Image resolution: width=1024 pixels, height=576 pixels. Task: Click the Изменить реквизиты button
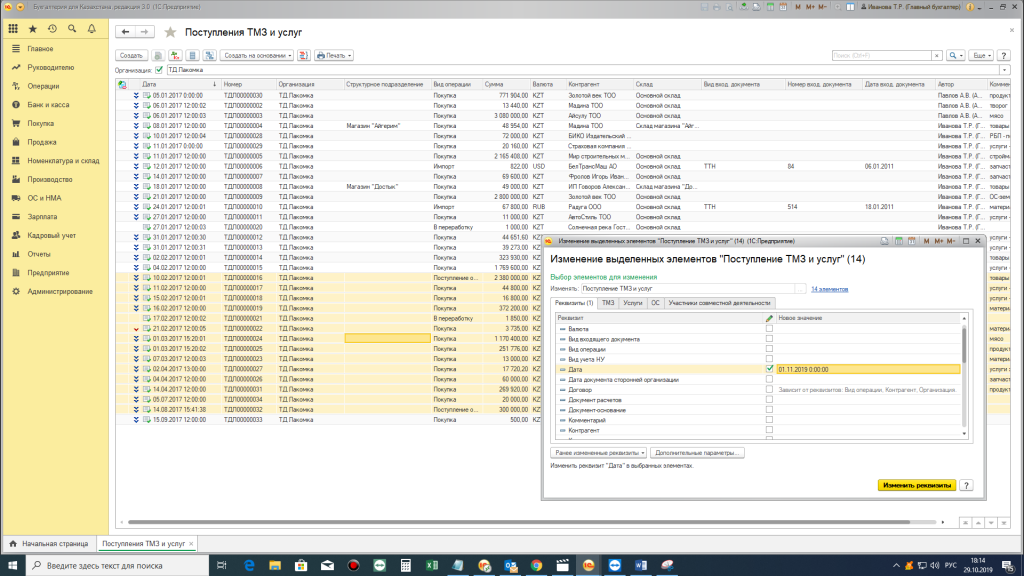pyautogui.click(x=917, y=485)
